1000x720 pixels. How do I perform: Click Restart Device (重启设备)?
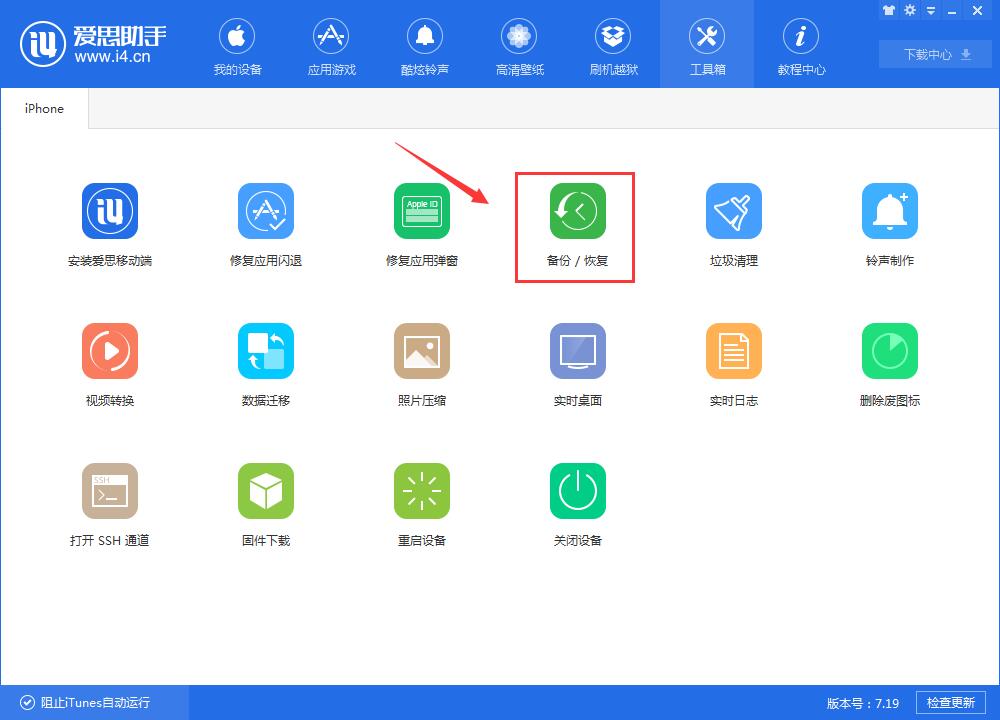point(422,502)
